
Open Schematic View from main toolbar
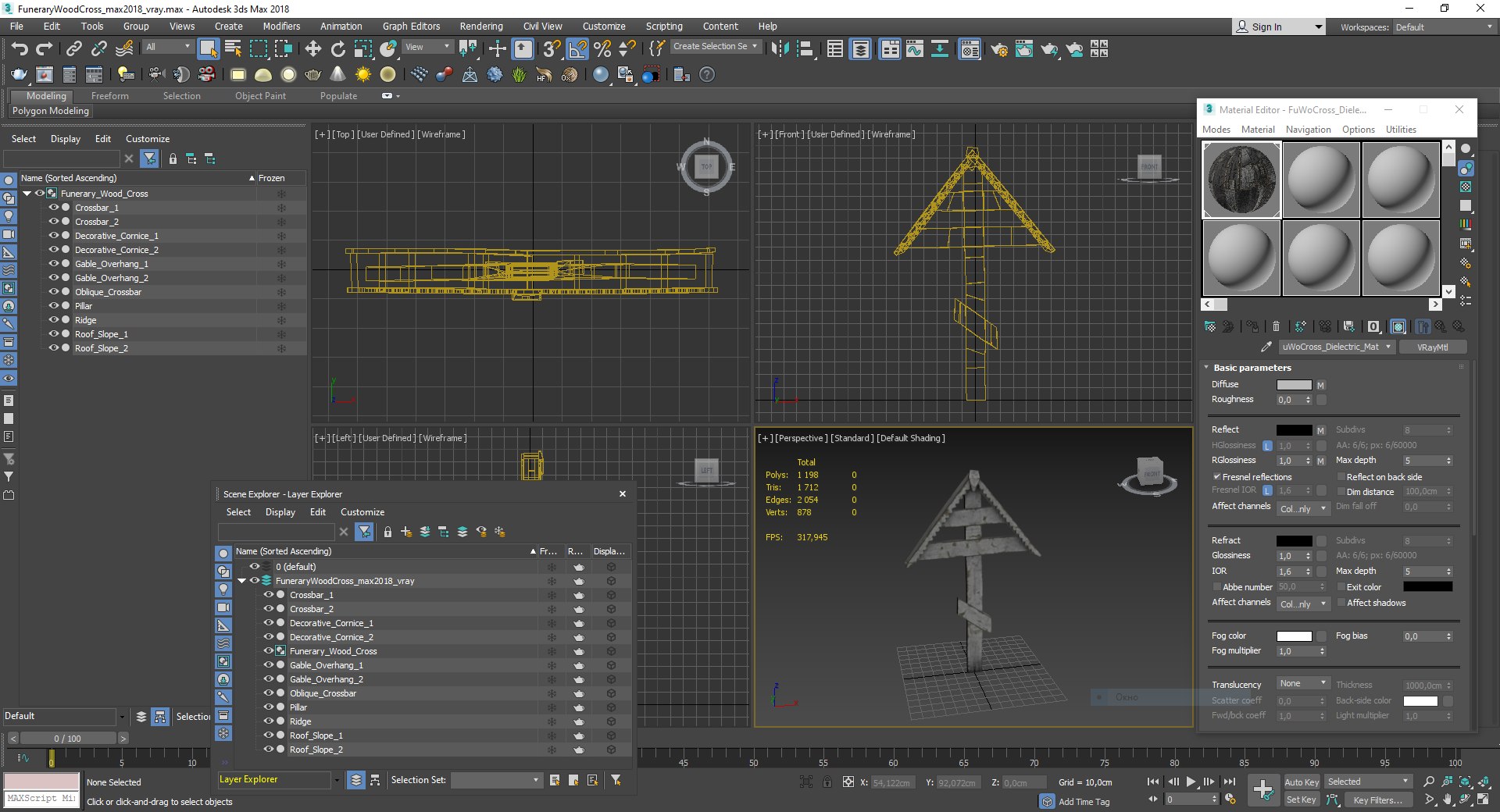point(940,49)
